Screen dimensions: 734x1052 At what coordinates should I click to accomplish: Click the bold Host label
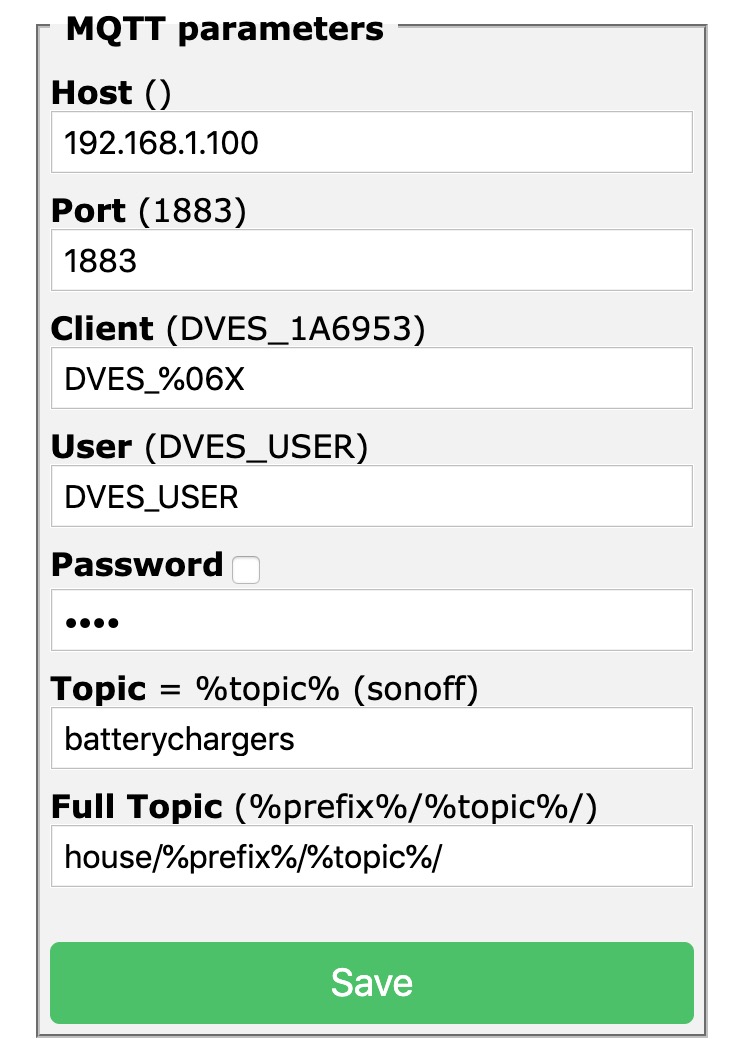(x=92, y=93)
